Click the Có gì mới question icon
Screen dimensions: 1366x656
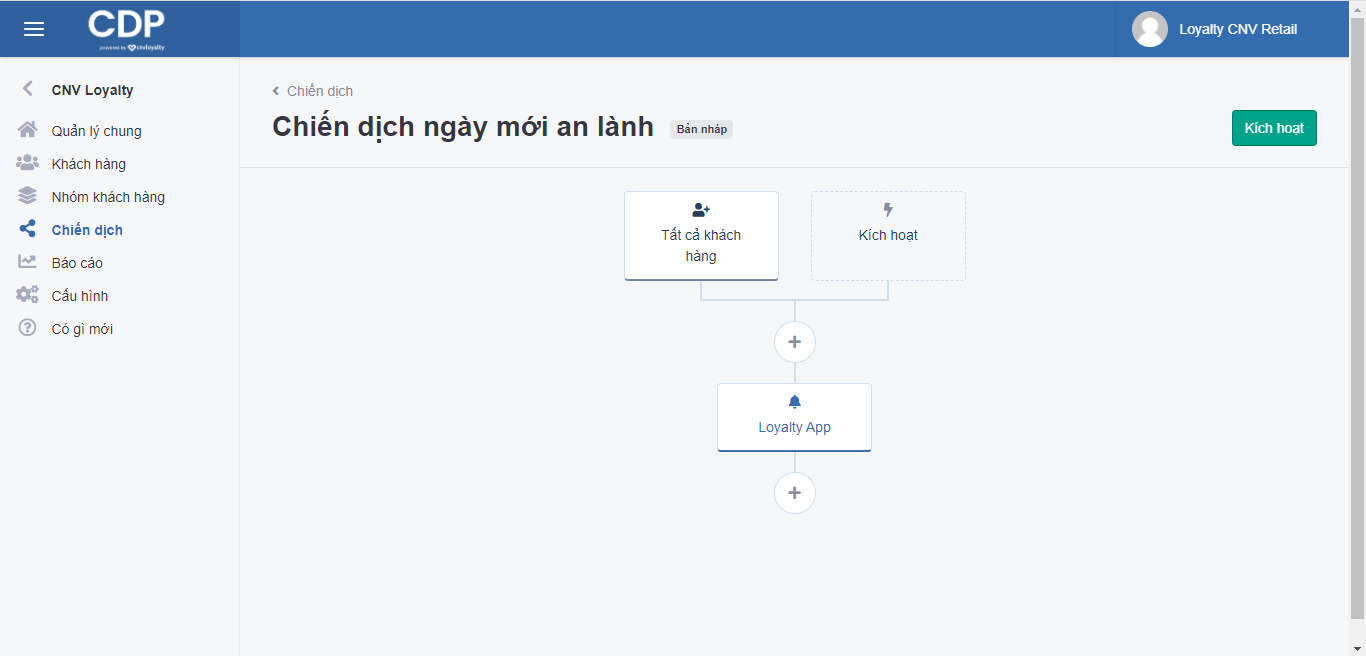28,328
